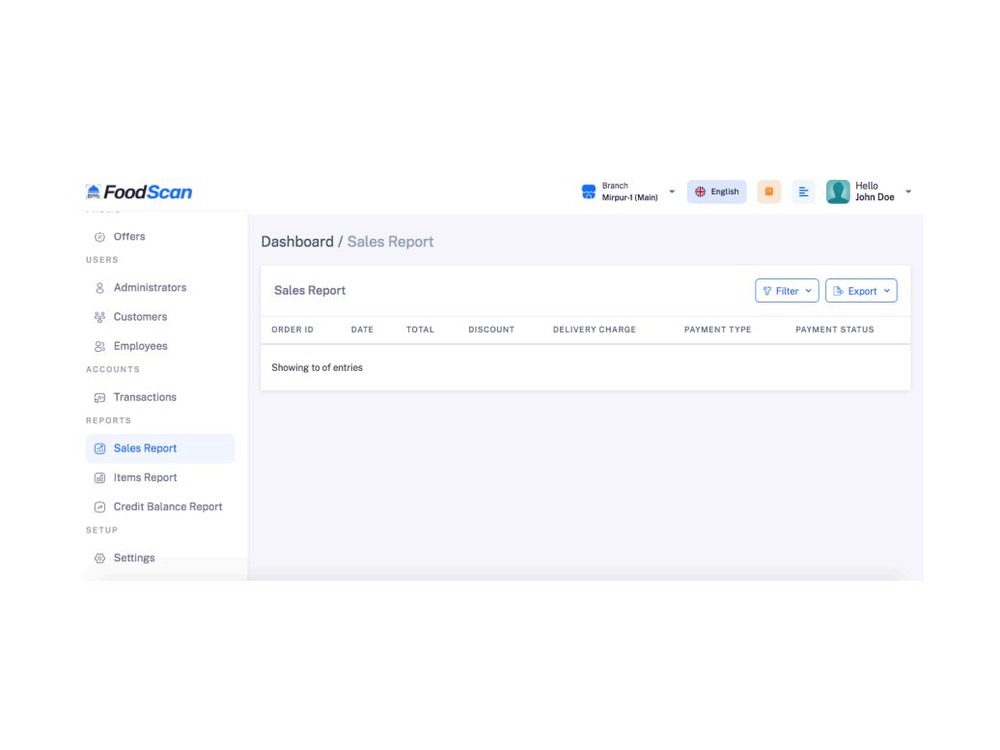Click the SETUP section label

point(102,530)
